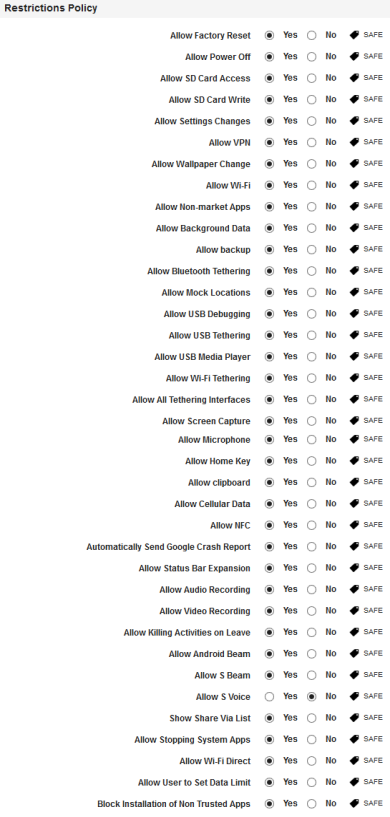Click the SAFE tag icon for Allow Wi-Fi Direct

(355, 761)
